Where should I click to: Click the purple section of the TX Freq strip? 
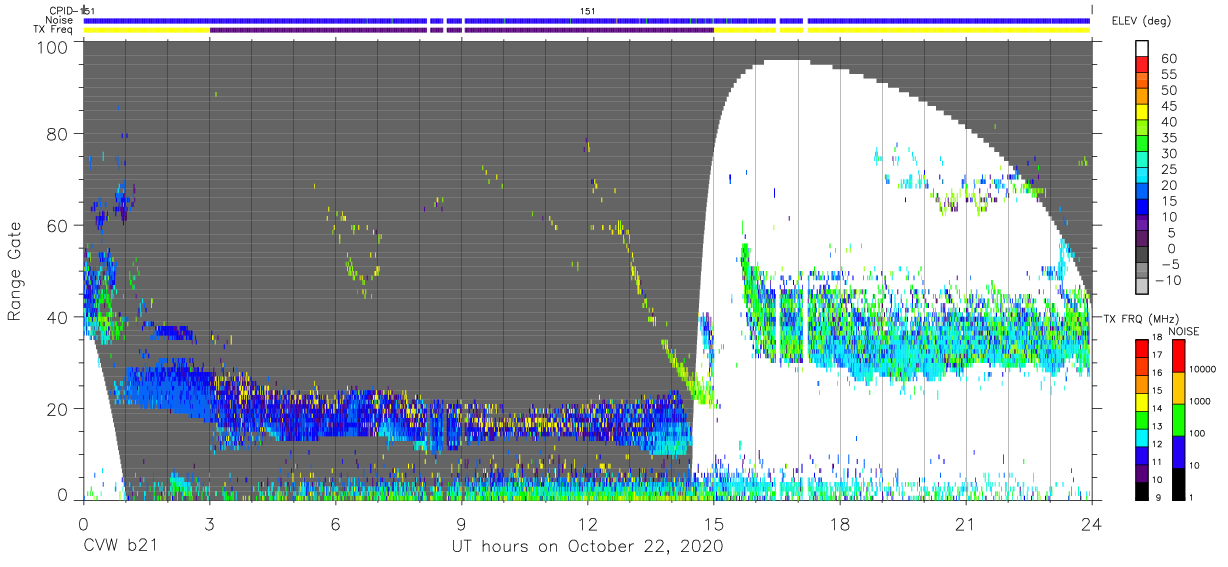click(462, 30)
